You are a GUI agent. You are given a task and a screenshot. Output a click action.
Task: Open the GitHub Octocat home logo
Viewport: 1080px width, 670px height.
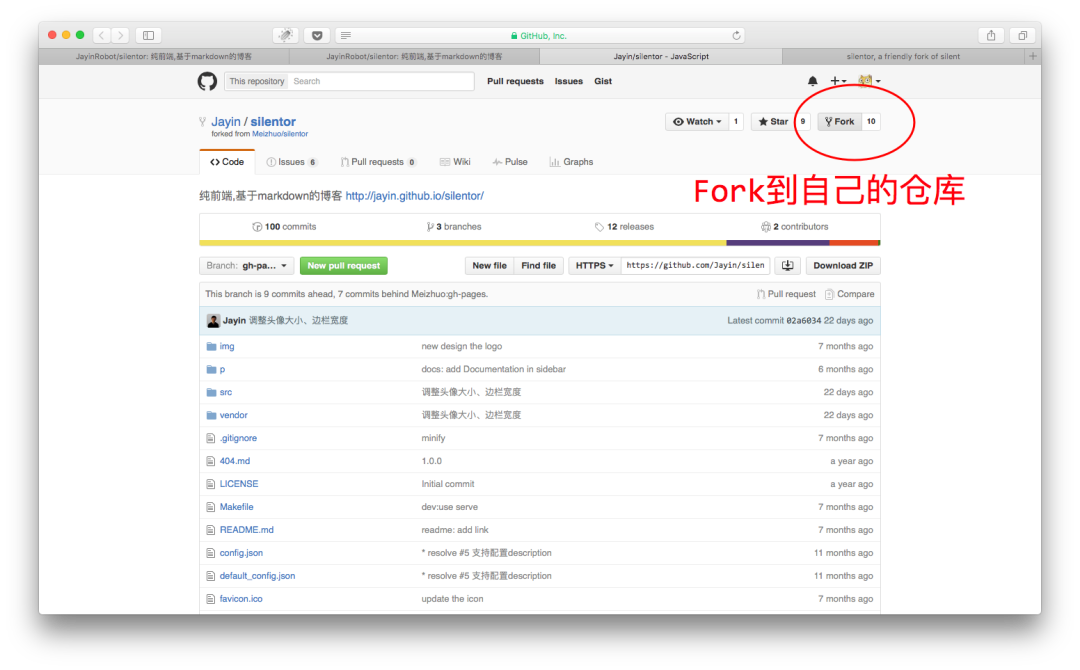207,81
